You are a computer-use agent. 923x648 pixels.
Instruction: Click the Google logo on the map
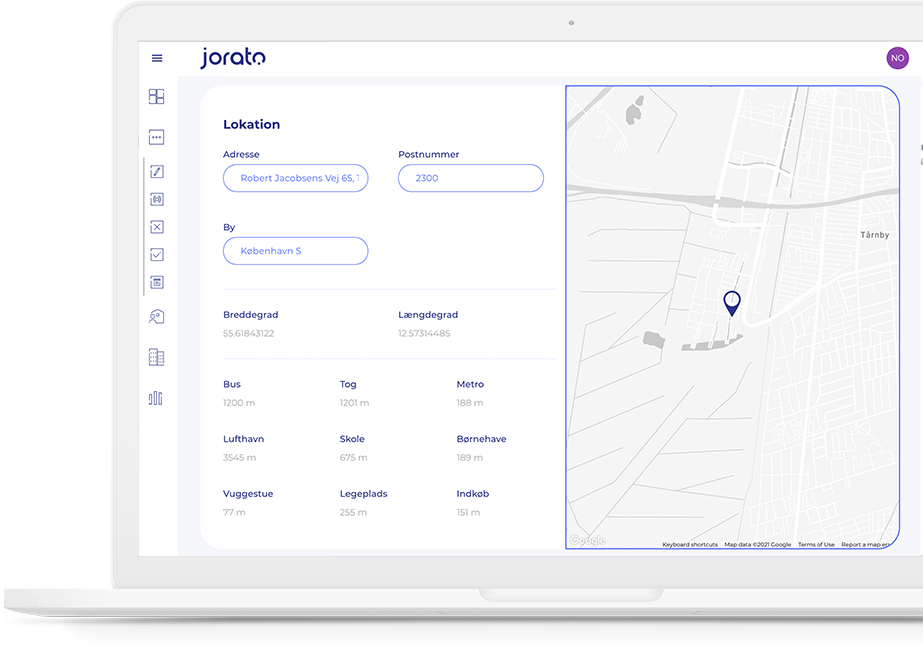(x=586, y=540)
